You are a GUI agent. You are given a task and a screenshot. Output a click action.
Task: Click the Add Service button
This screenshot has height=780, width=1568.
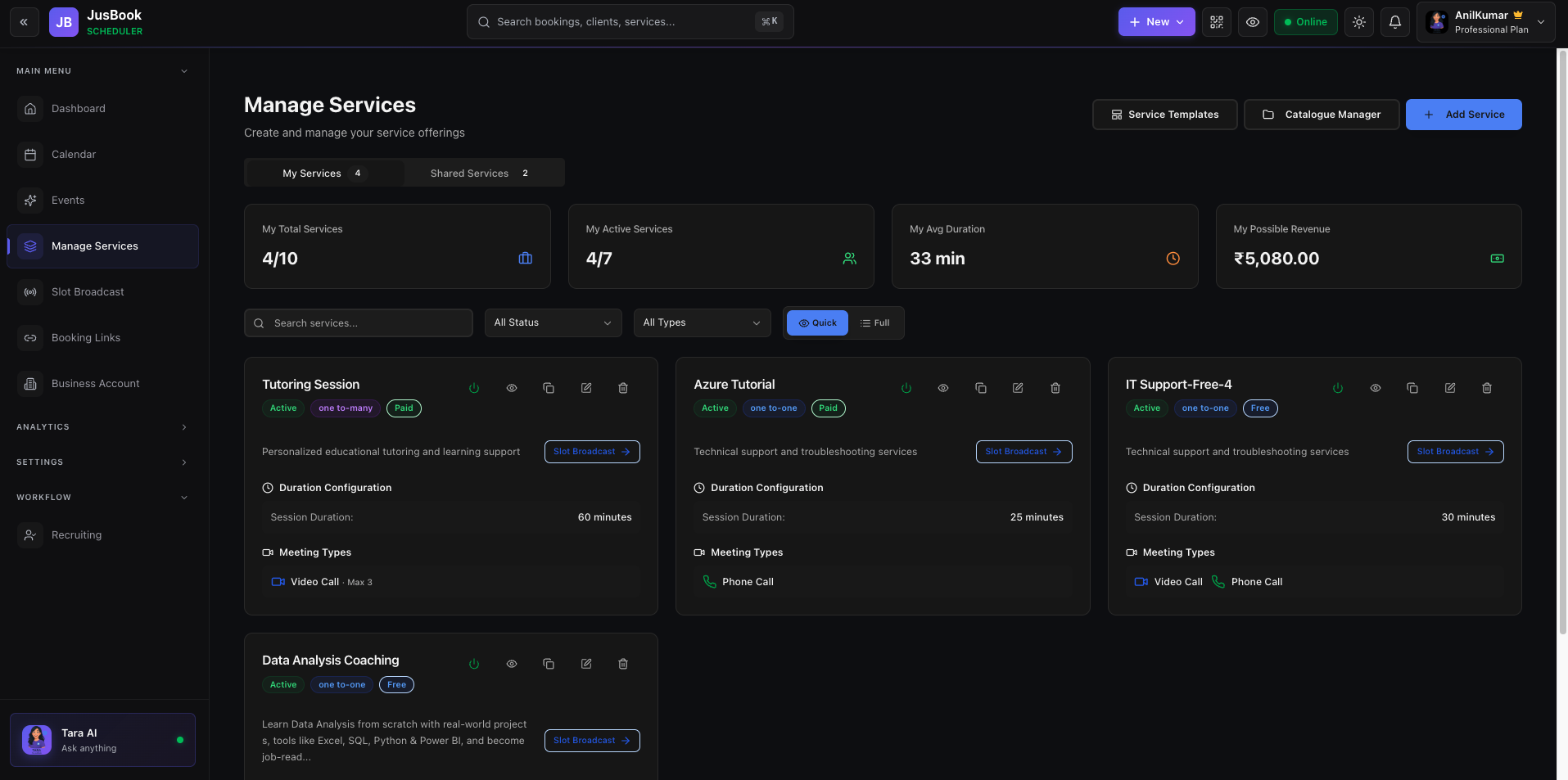[x=1463, y=115]
